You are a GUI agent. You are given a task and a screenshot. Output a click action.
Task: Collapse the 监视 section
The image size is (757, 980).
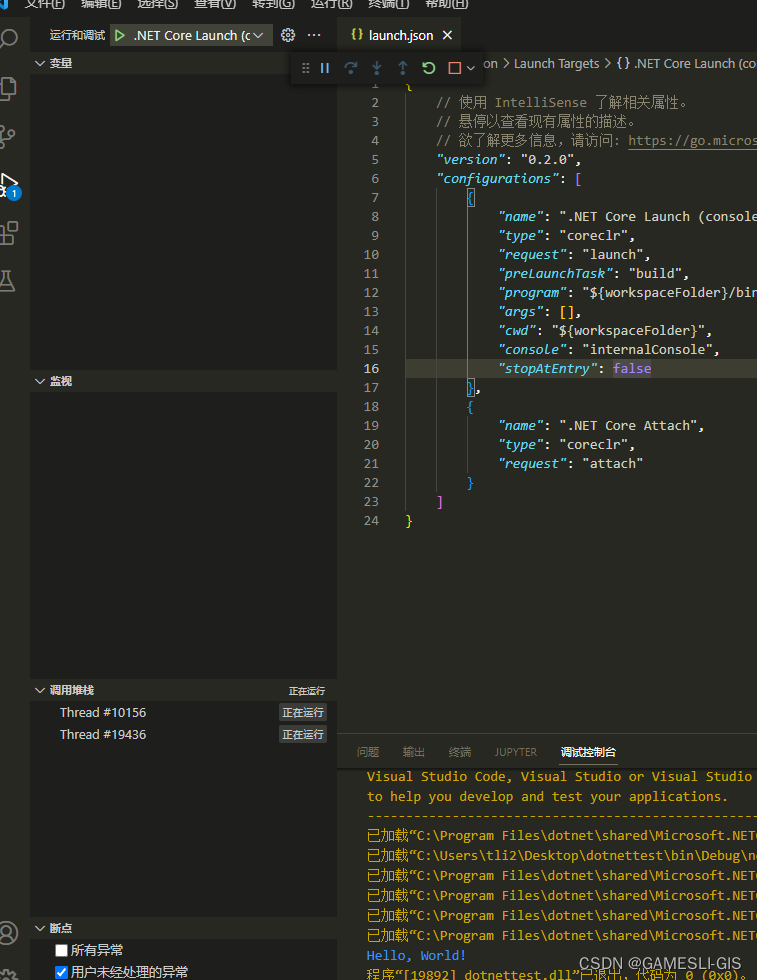point(40,381)
